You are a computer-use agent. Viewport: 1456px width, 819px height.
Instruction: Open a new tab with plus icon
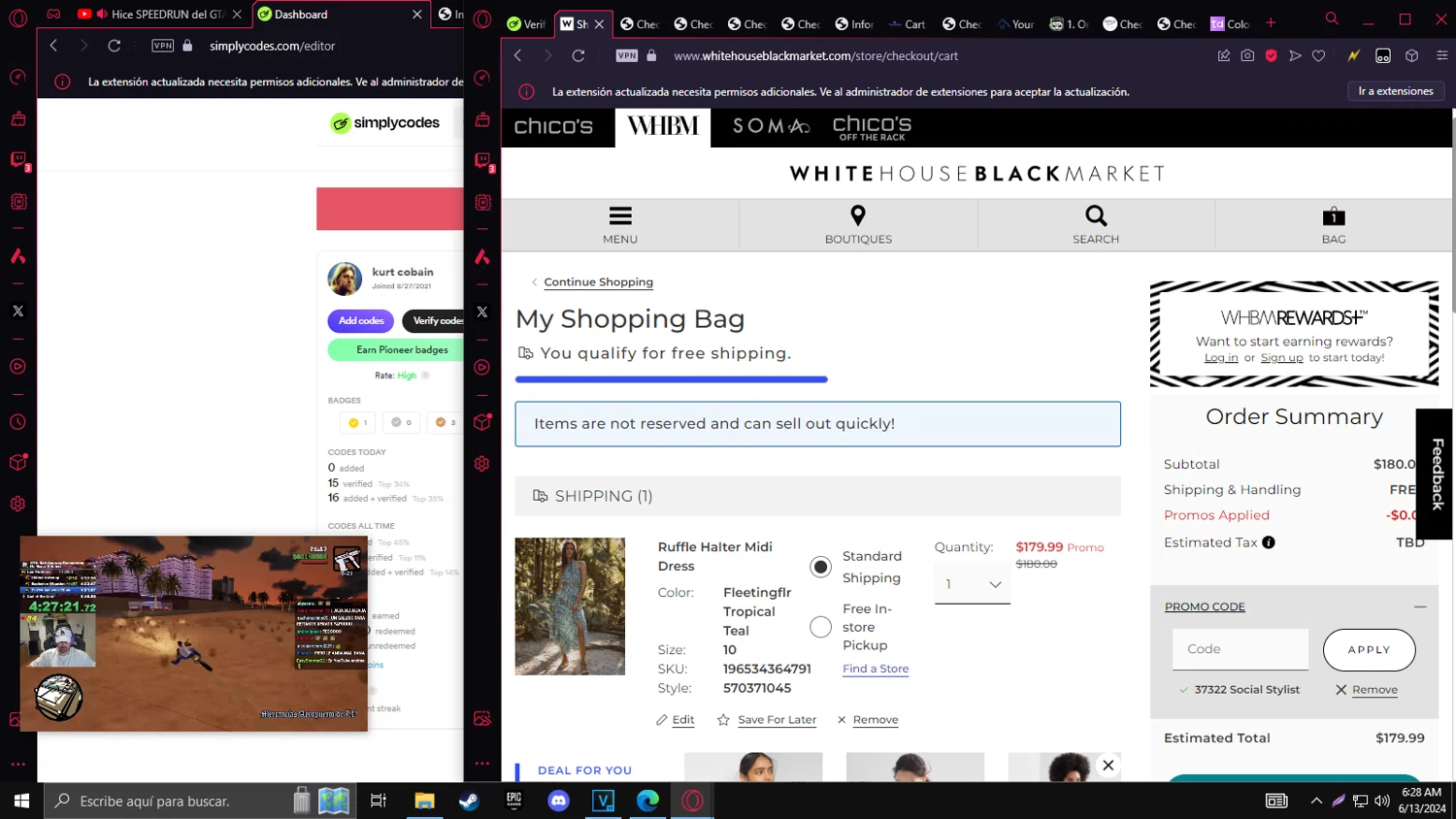(1271, 23)
